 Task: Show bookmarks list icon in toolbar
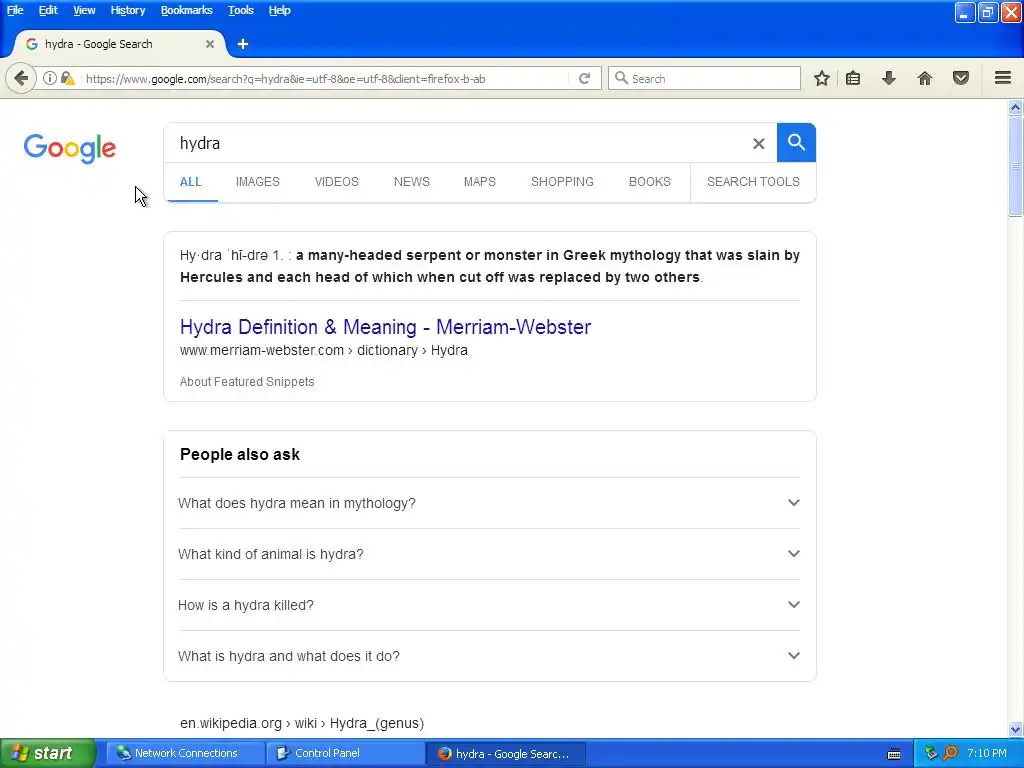853,78
